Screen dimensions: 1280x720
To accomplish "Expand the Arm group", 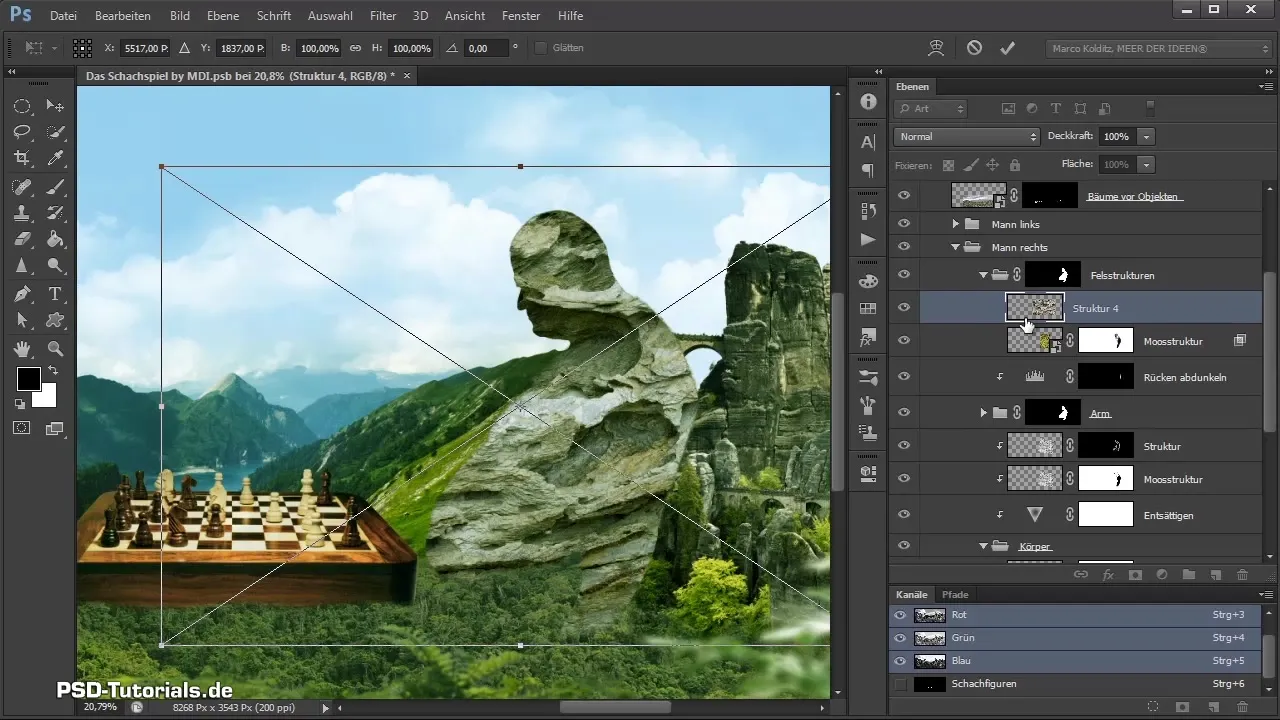I will pos(983,412).
